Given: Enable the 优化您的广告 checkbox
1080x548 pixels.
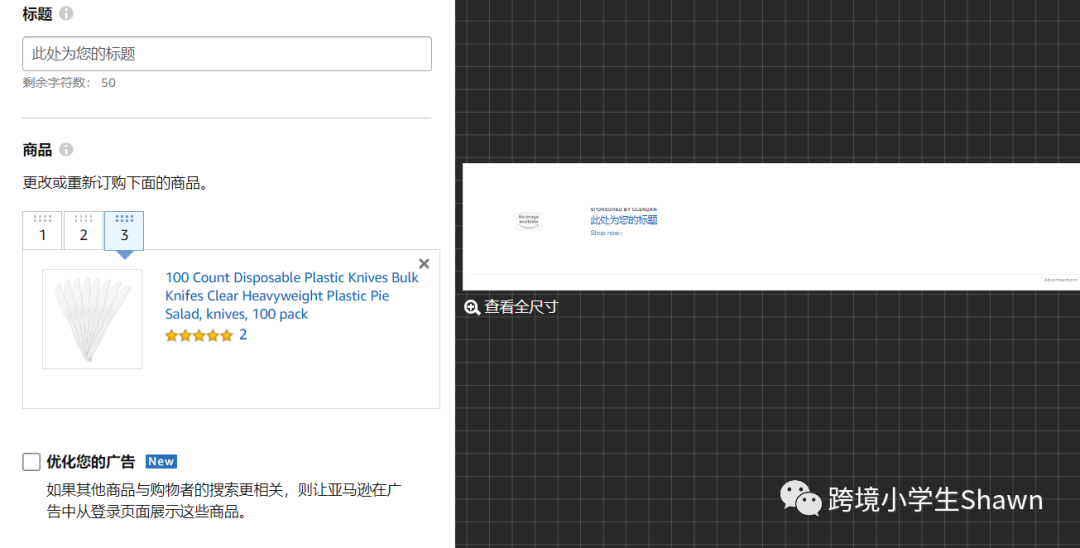Looking at the screenshot, I should click(x=32, y=462).
